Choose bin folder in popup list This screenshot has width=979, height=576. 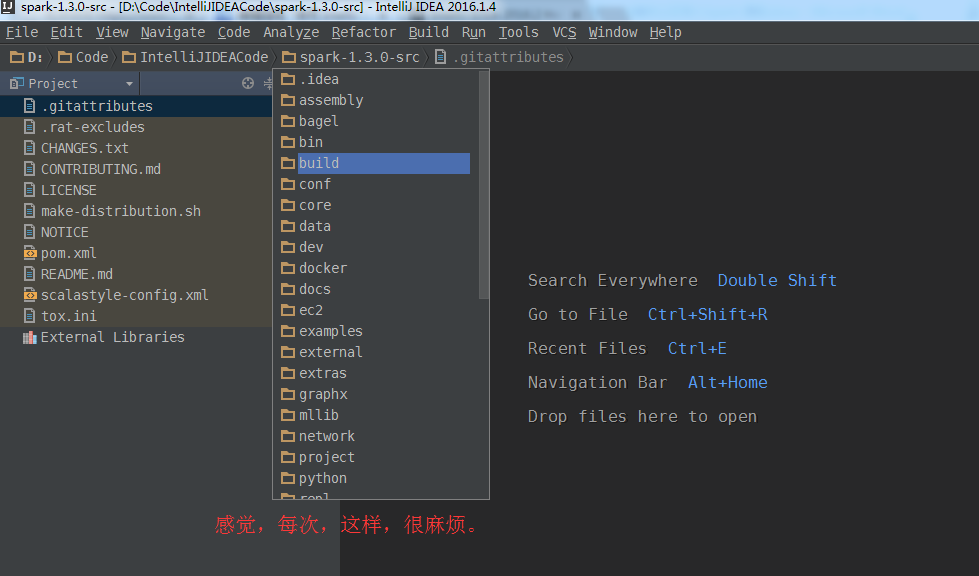(375, 142)
